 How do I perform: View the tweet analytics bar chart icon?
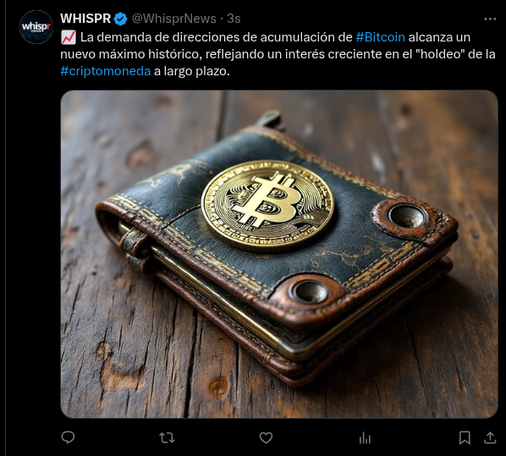365,438
